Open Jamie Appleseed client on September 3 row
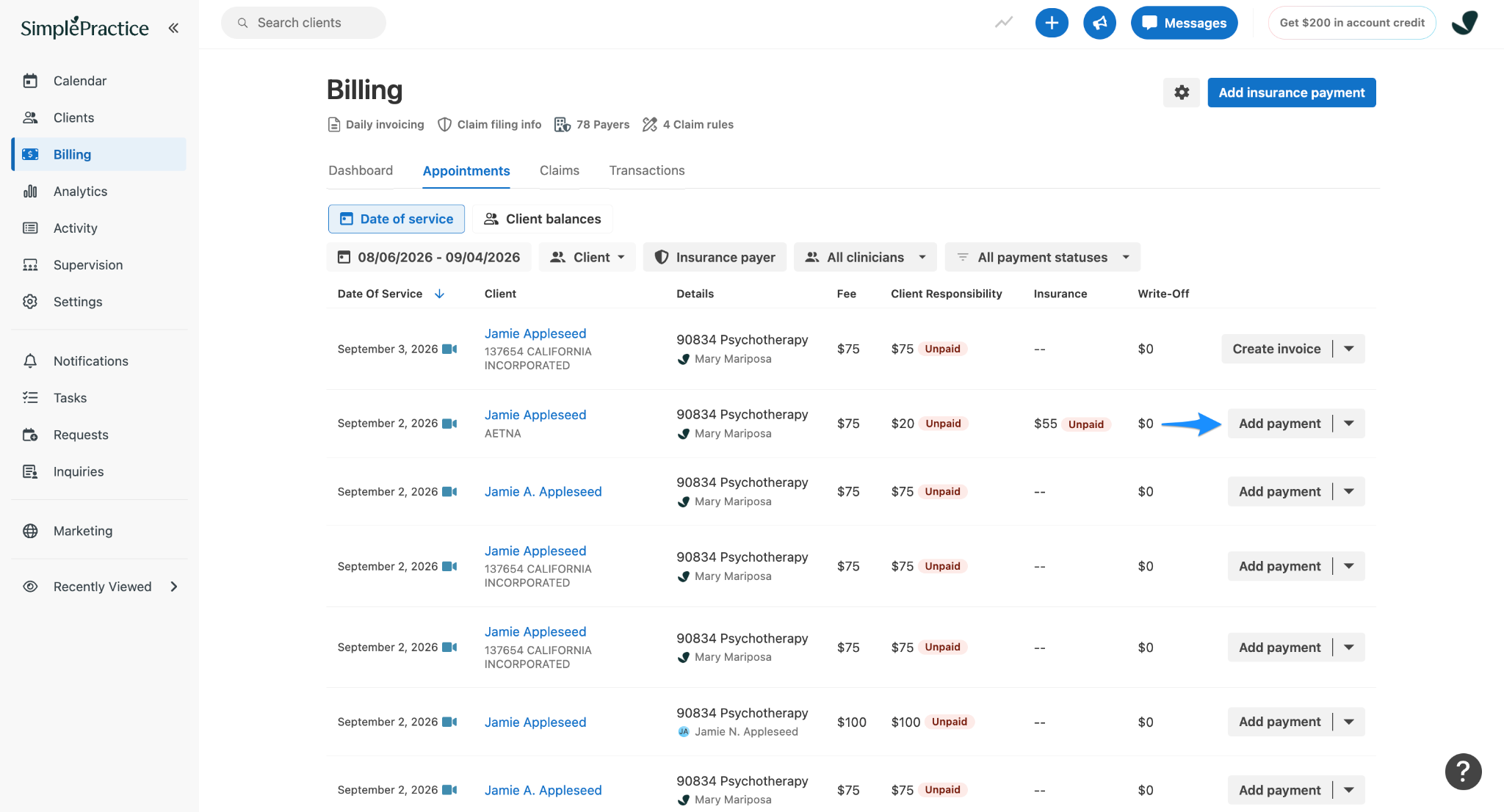Image resolution: width=1504 pixels, height=812 pixels. [x=535, y=333]
